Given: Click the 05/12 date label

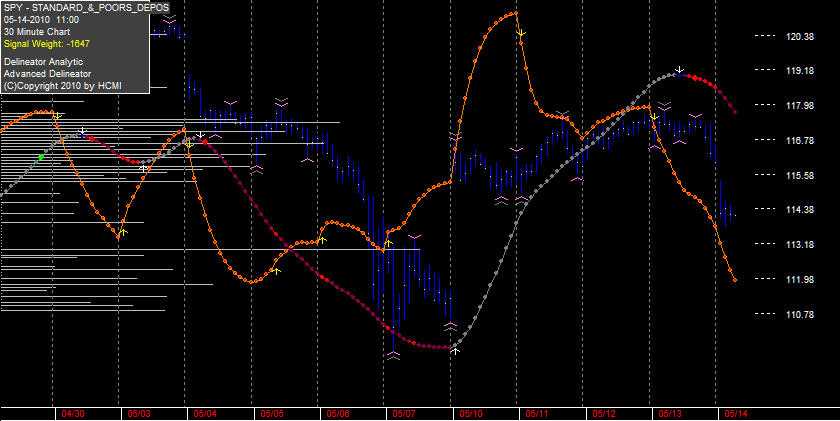Looking at the screenshot, I should 604,414.
